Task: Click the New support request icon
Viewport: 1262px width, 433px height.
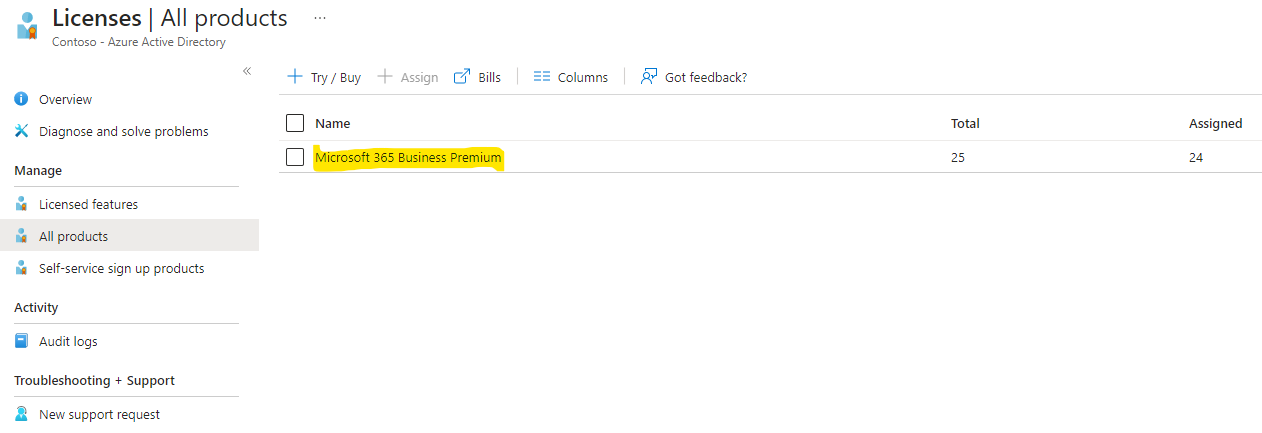Action: [x=21, y=414]
